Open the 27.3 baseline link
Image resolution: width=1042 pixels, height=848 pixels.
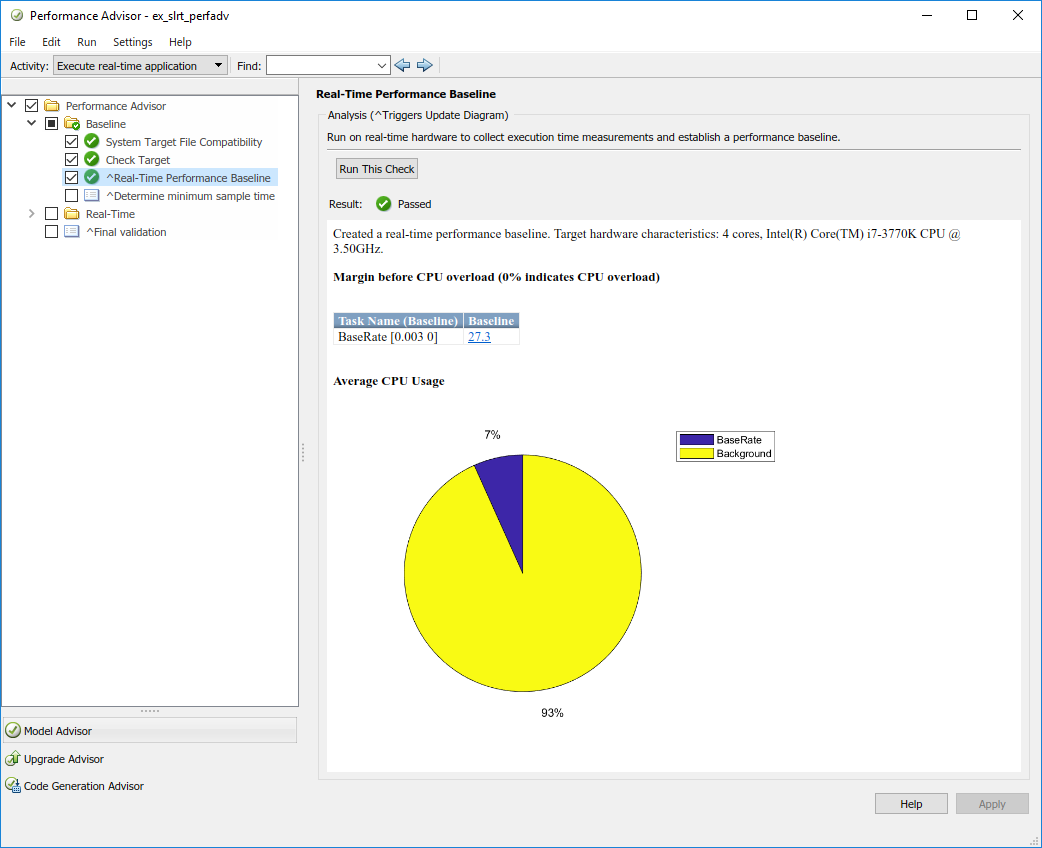coord(479,336)
